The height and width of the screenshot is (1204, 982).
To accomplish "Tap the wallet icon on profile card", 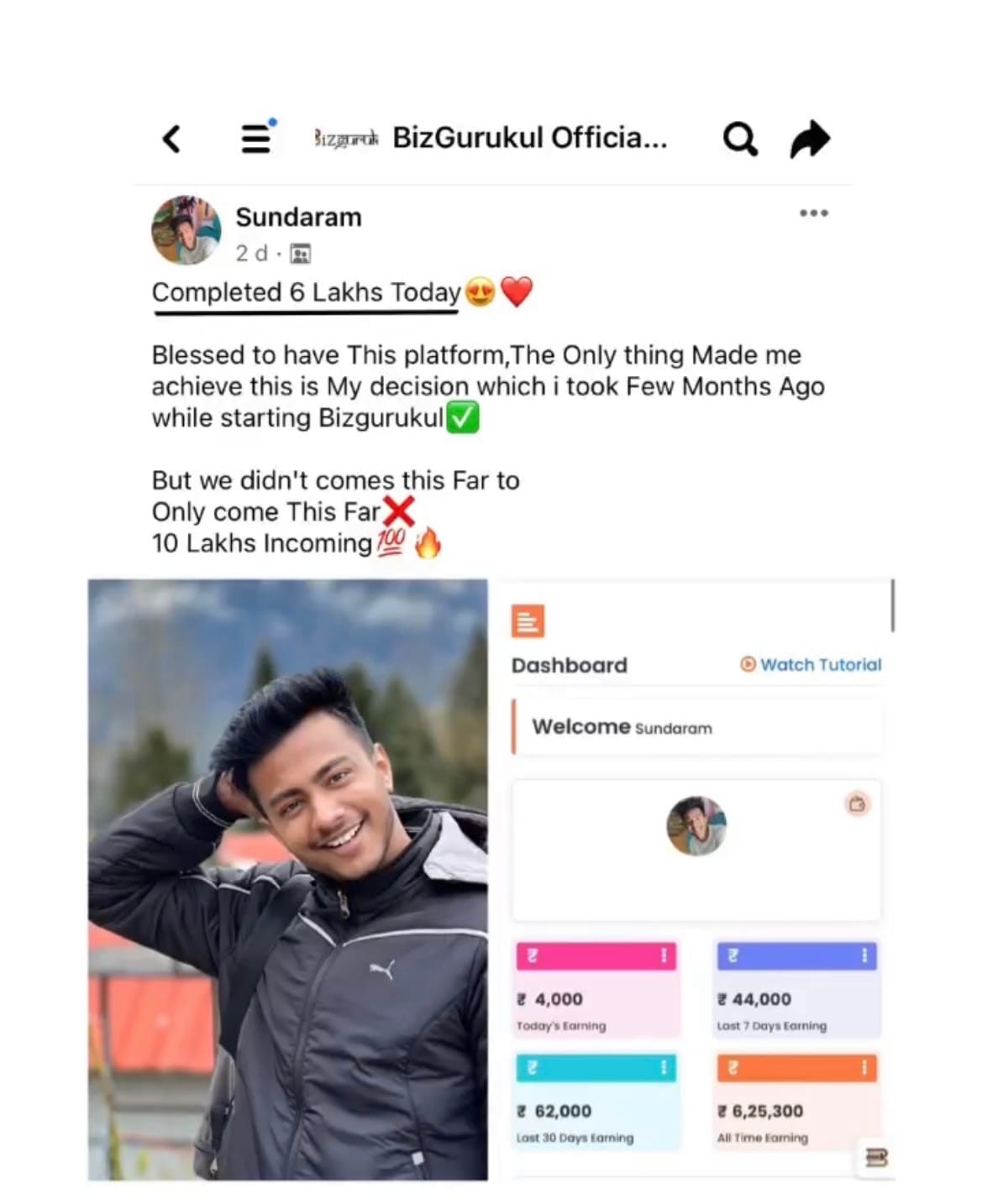I will 857,804.
